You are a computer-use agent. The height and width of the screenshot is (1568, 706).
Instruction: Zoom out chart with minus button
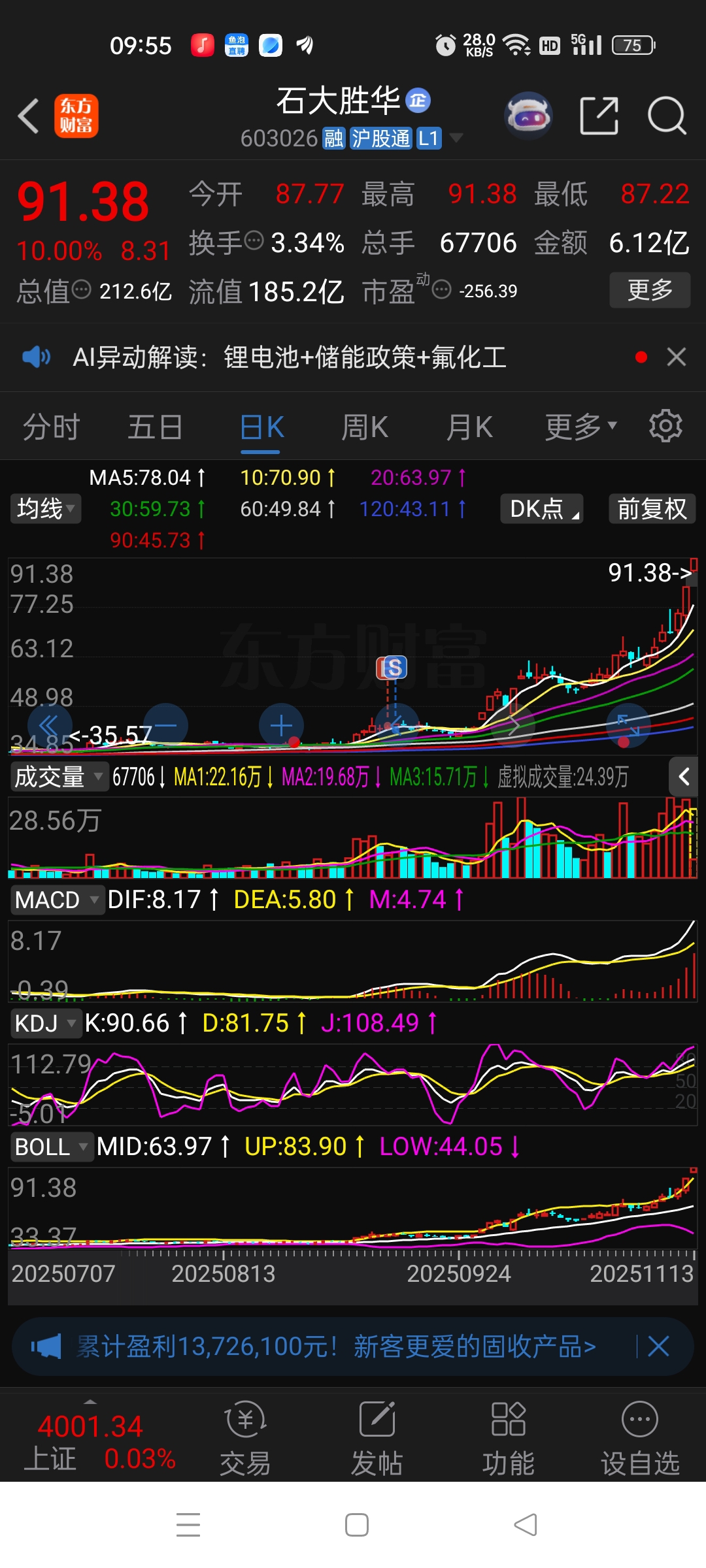click(x=166, y=725)
